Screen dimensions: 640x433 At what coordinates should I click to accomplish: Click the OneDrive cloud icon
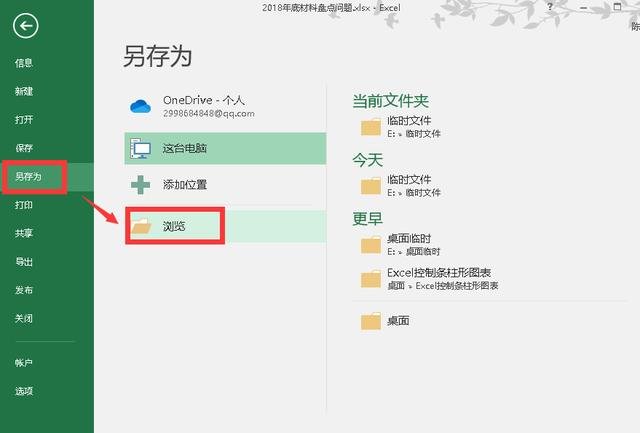point(140,107)
